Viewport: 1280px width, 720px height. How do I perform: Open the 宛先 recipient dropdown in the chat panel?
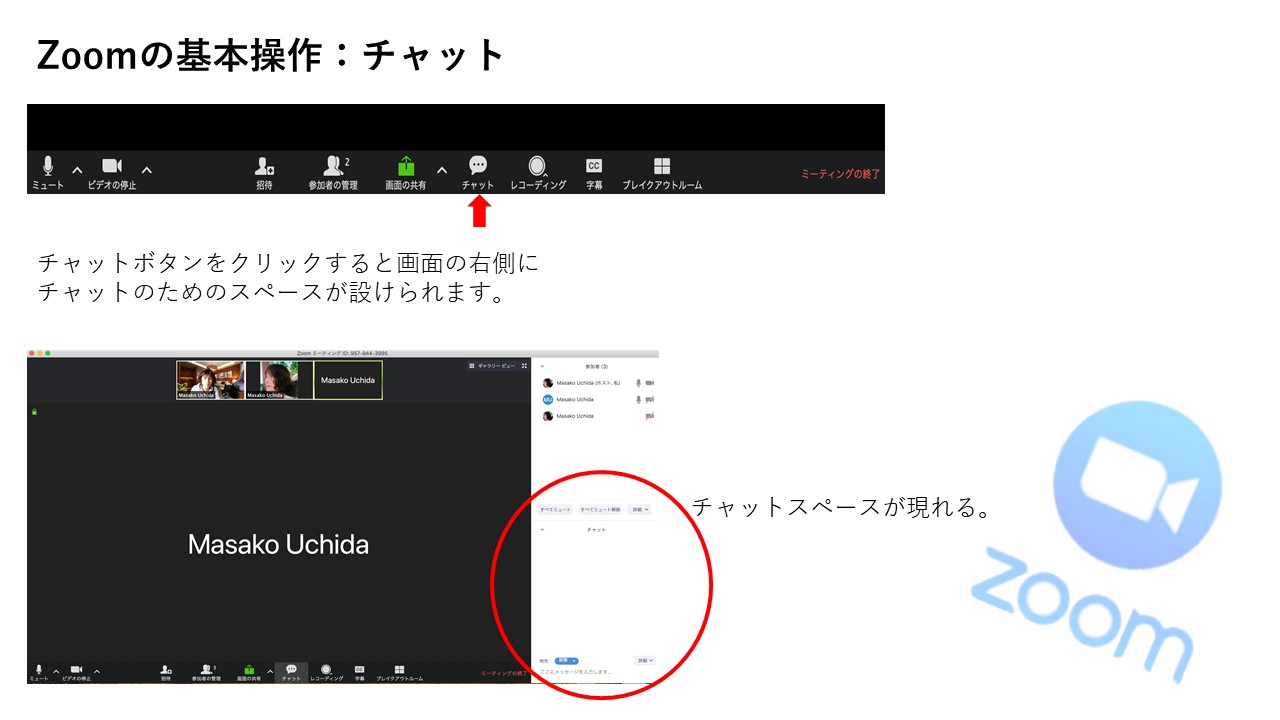point(567,661)
